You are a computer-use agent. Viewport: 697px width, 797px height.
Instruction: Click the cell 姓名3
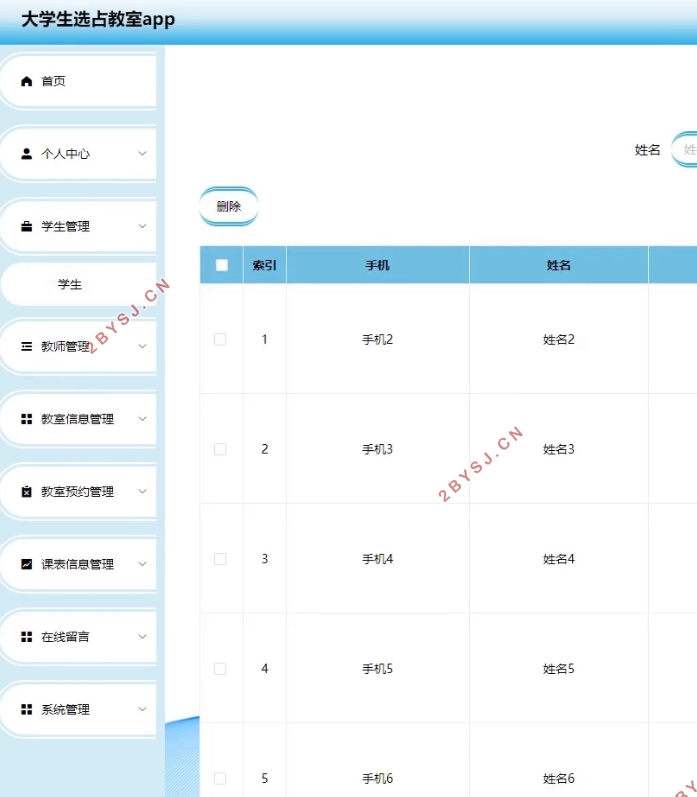(559, 449)
